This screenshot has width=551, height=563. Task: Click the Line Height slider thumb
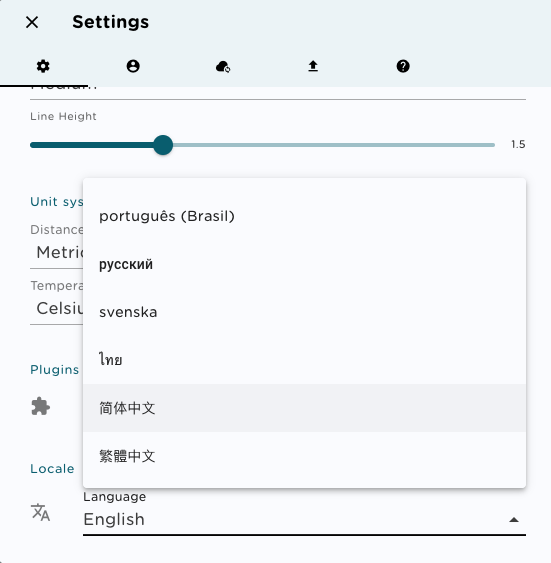click(x=163, y=145)
